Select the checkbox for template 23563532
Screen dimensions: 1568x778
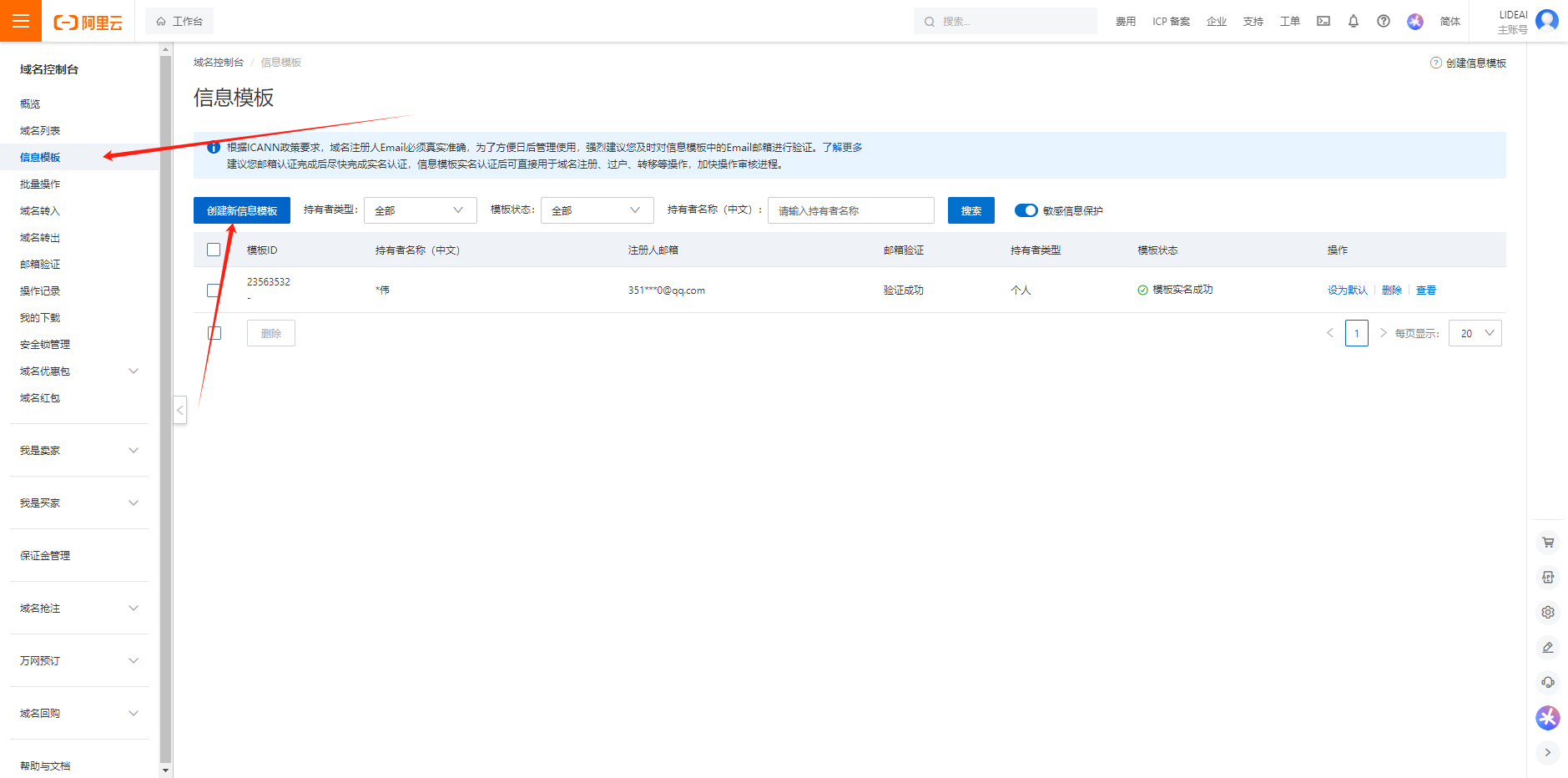click(214, 290)
